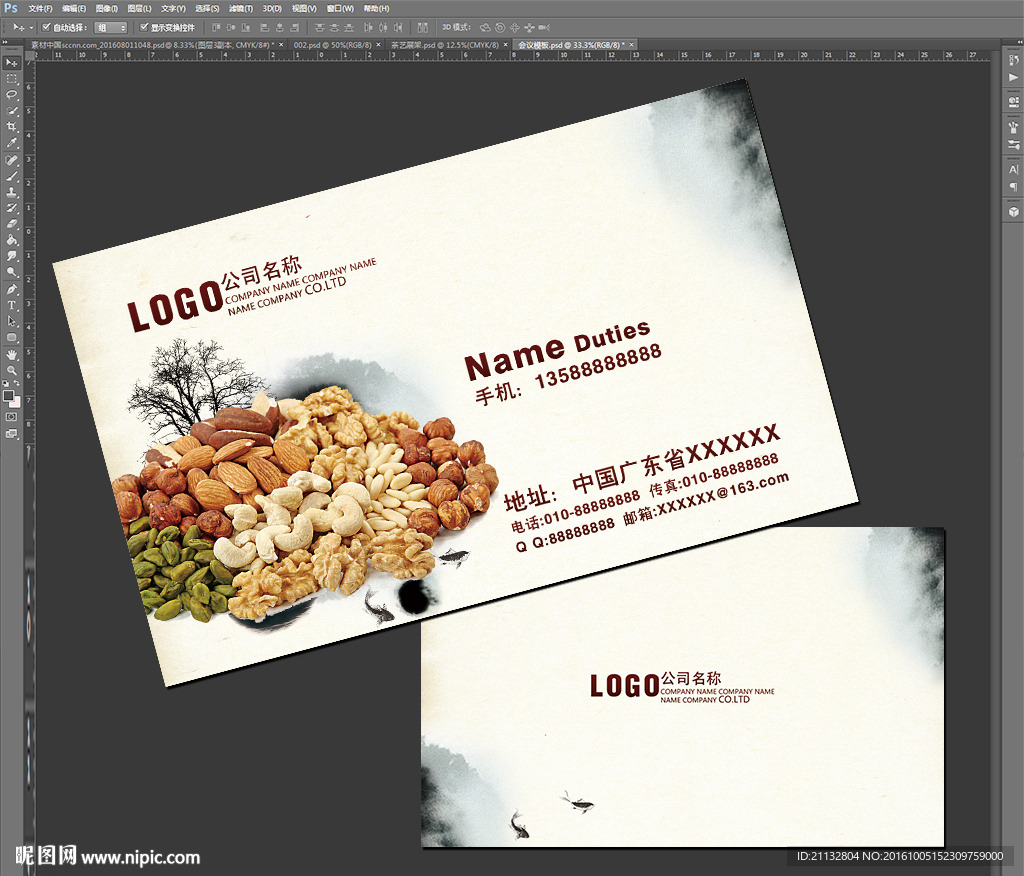This screenshot has height=876, width=1024.
Task: Select the Crop tool
Action: coord(12,127)
